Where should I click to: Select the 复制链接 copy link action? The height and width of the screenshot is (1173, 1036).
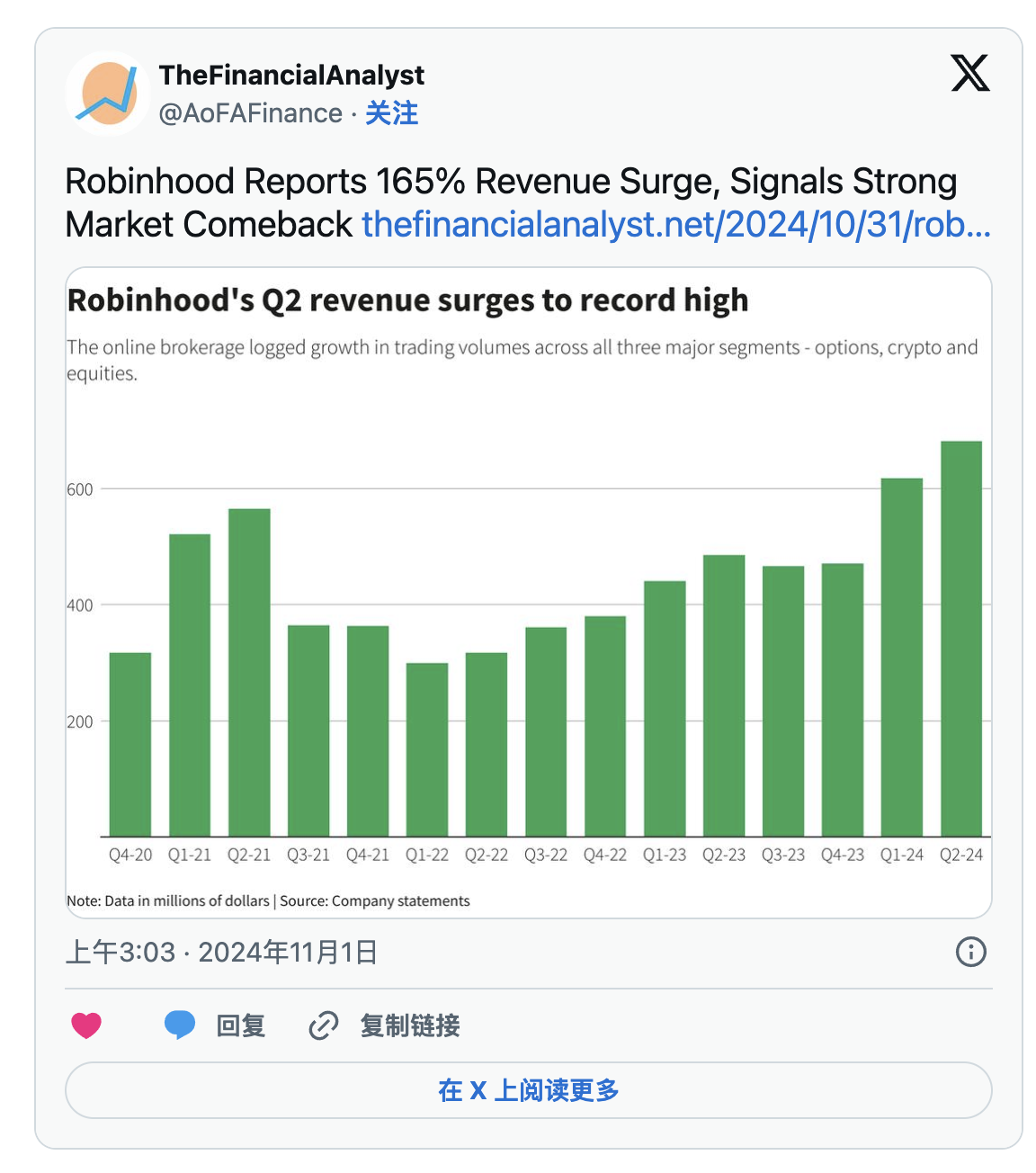[410, 1026]
